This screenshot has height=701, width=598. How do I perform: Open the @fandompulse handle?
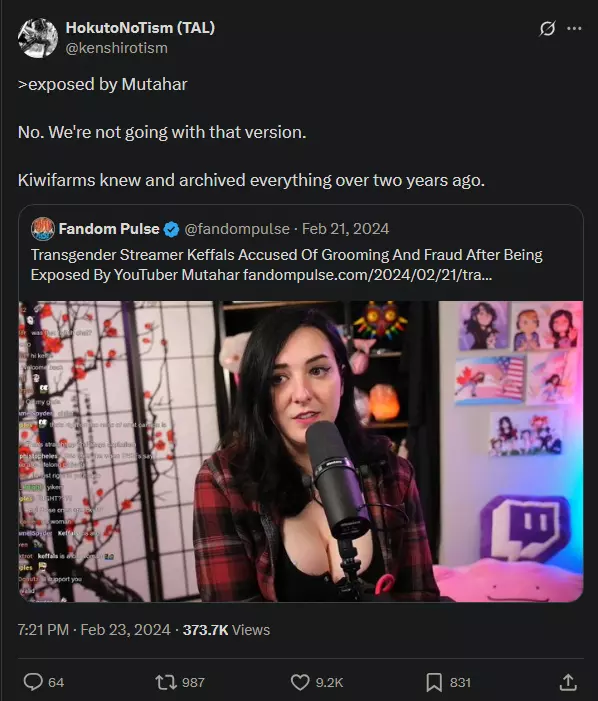click(x=237, y=229)
